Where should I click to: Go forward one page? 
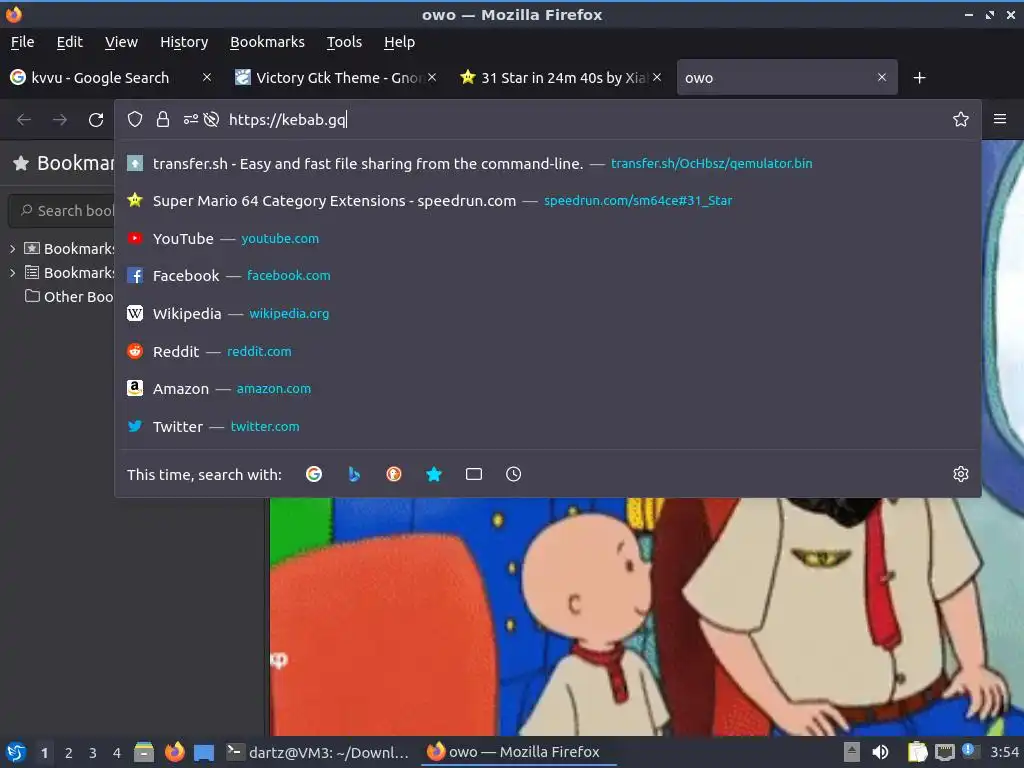(59, 120)
